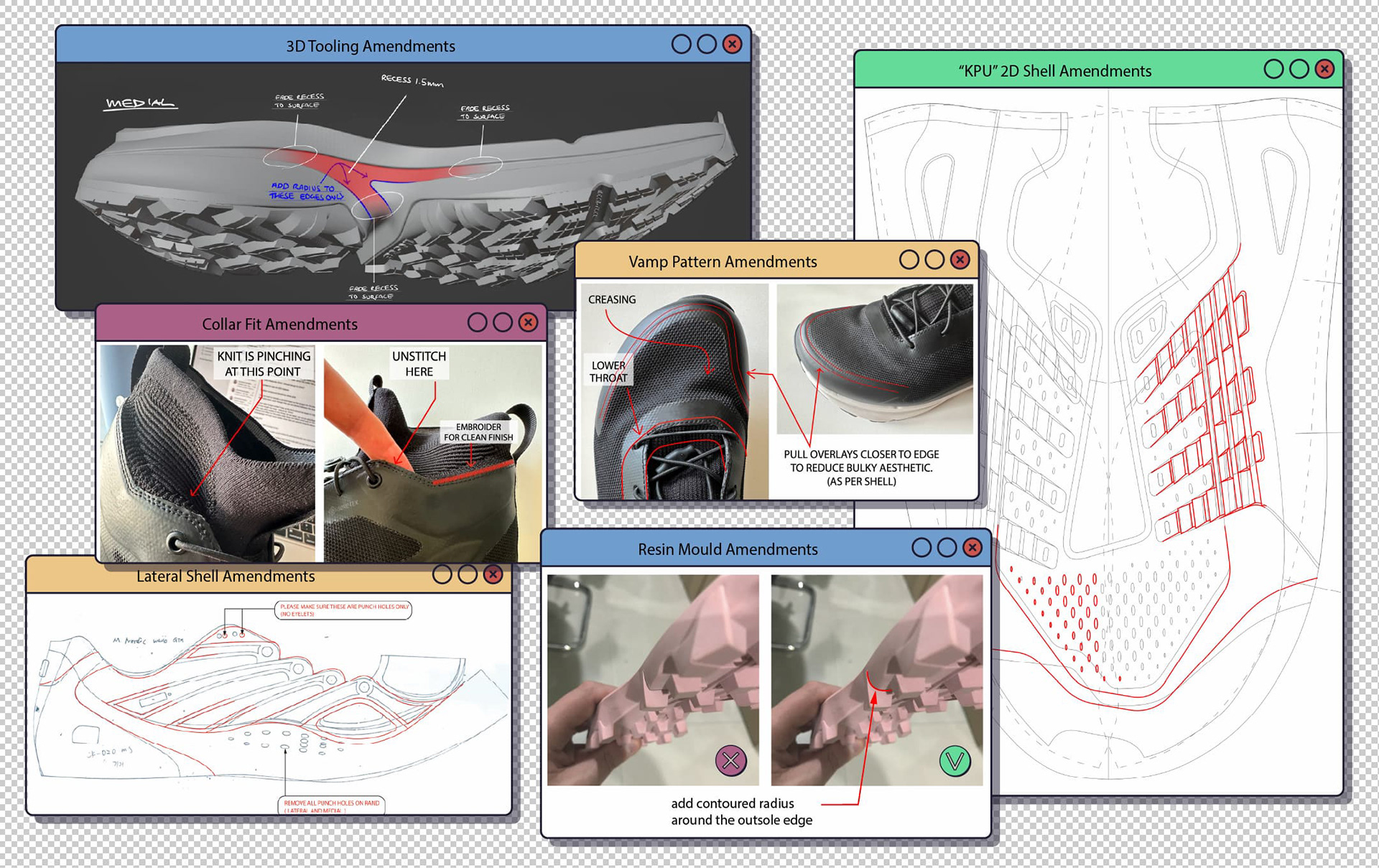The image size is (1379, 868).
Task: Click middle circle button in KPU Shell title bar
Action: point(1299,69)
